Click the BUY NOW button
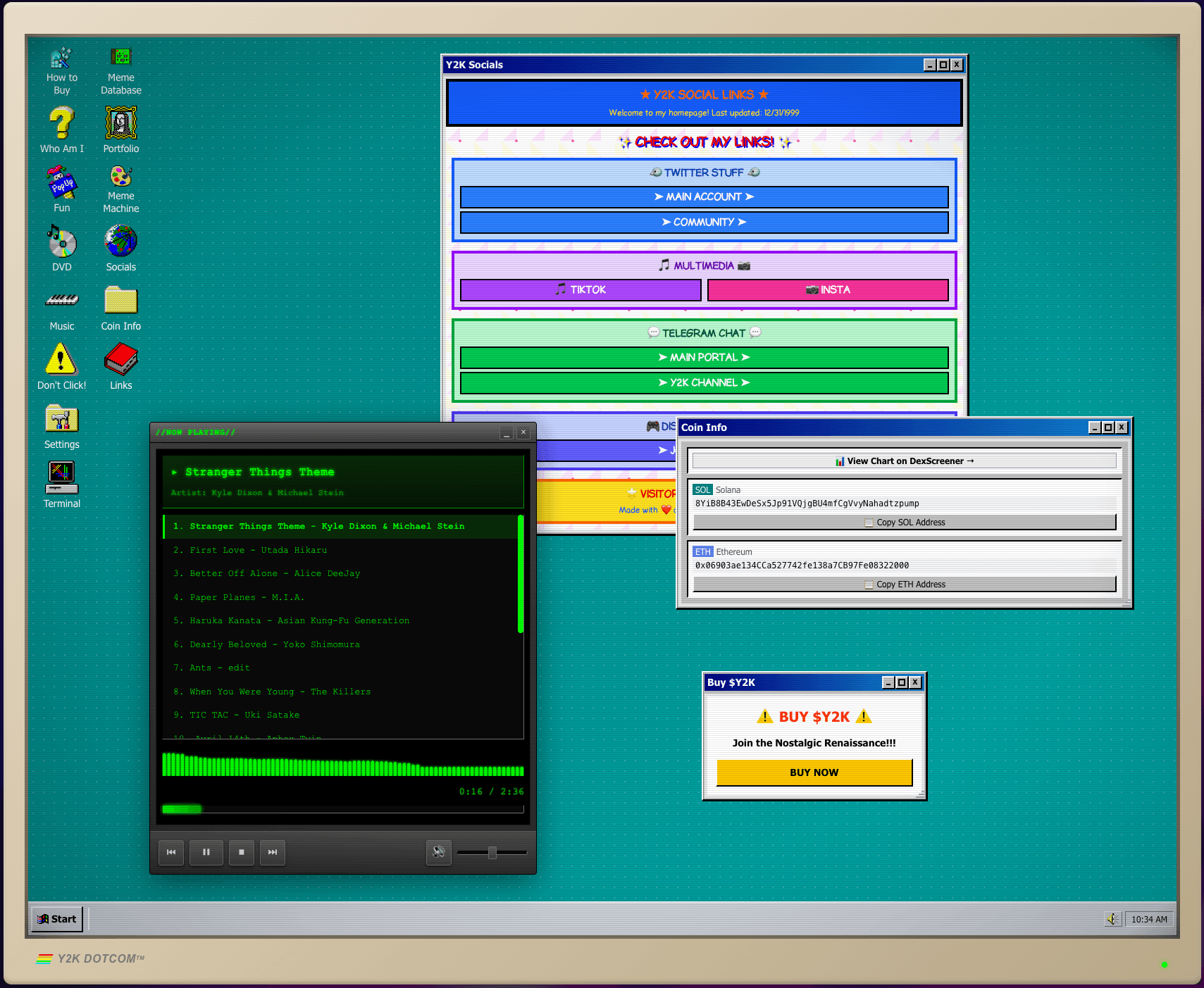The image size is (1204, 988). click(813, 772)
